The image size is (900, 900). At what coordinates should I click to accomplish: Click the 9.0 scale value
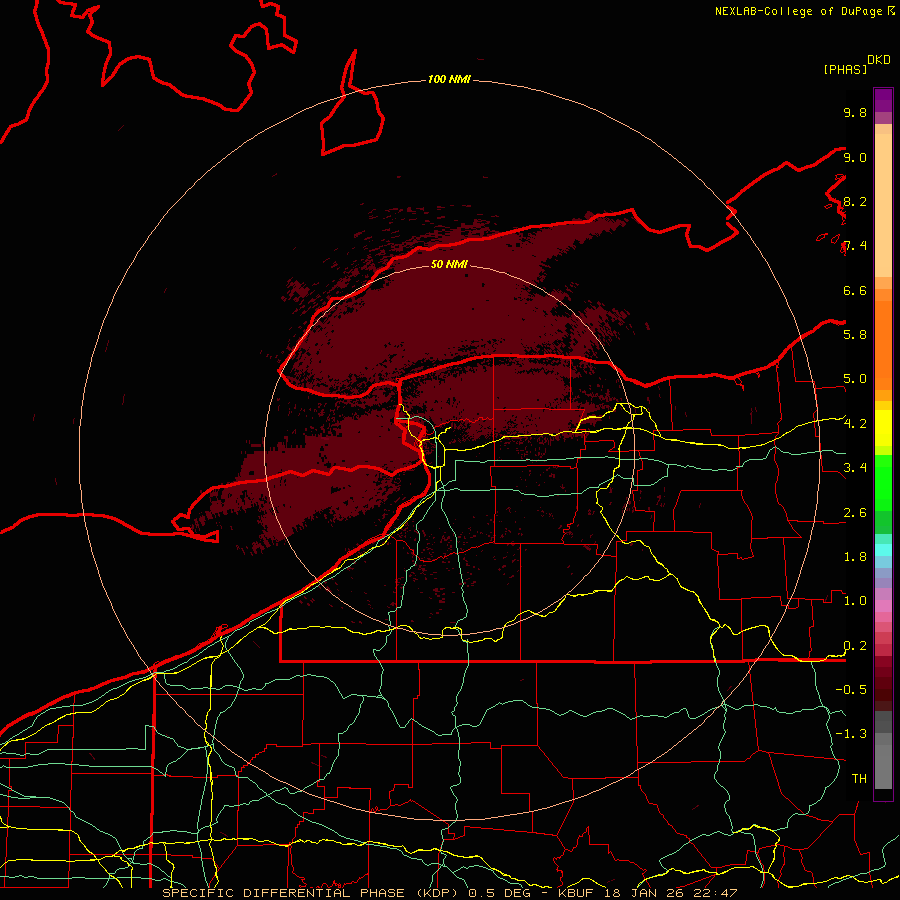click(855, 157)
